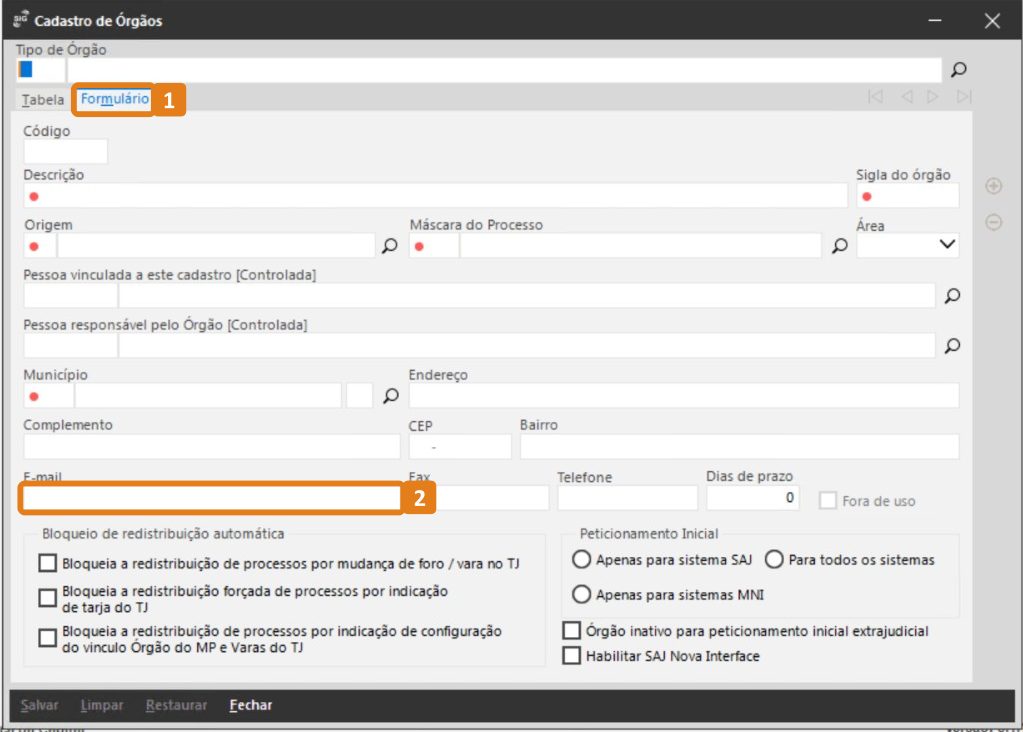
Task: Click the minus remove record icon
Action: click(x=993, y=222)
